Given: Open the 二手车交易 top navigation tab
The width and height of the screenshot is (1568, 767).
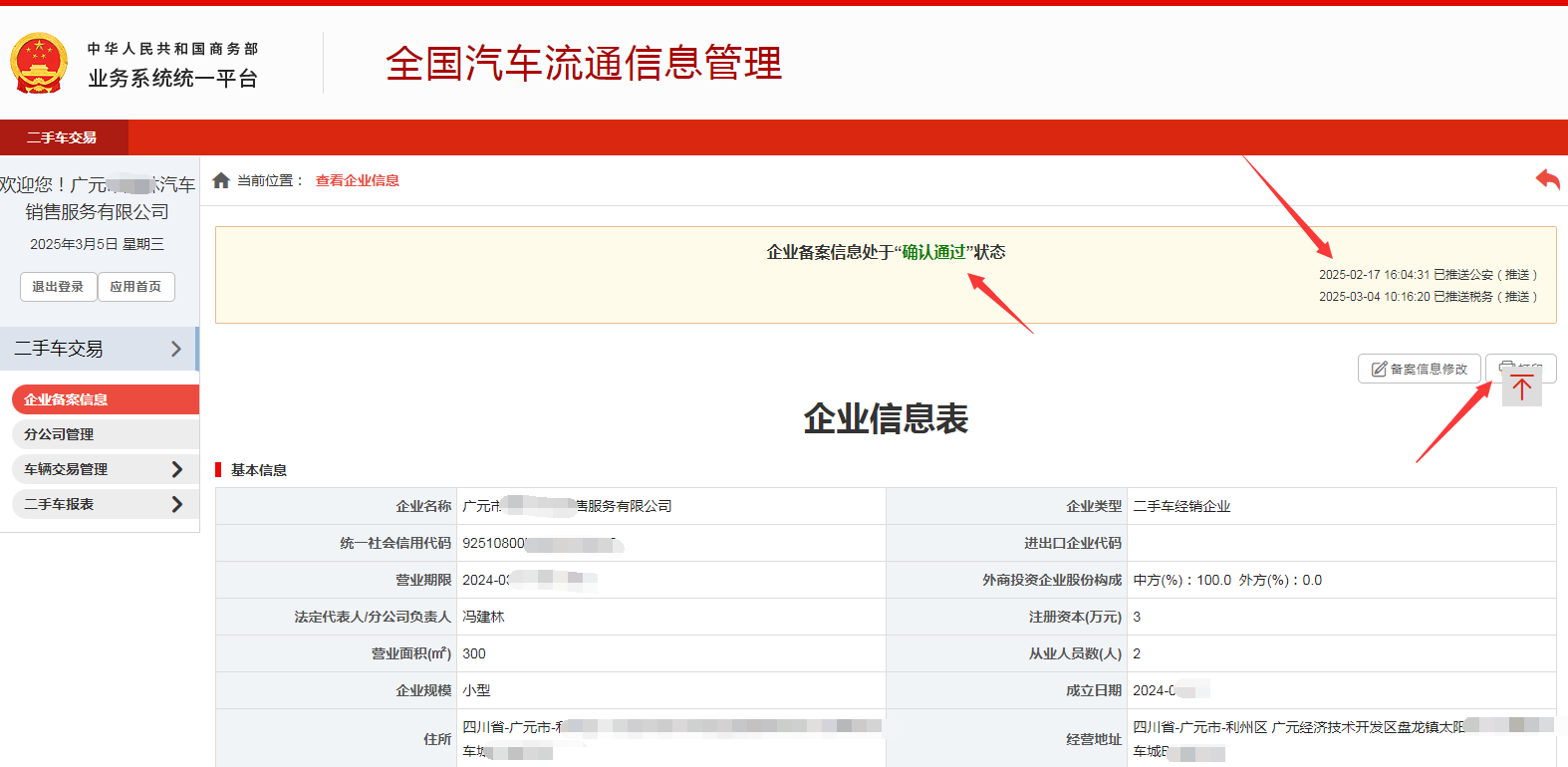Looking at the screenshot, I should pos(63,137).
